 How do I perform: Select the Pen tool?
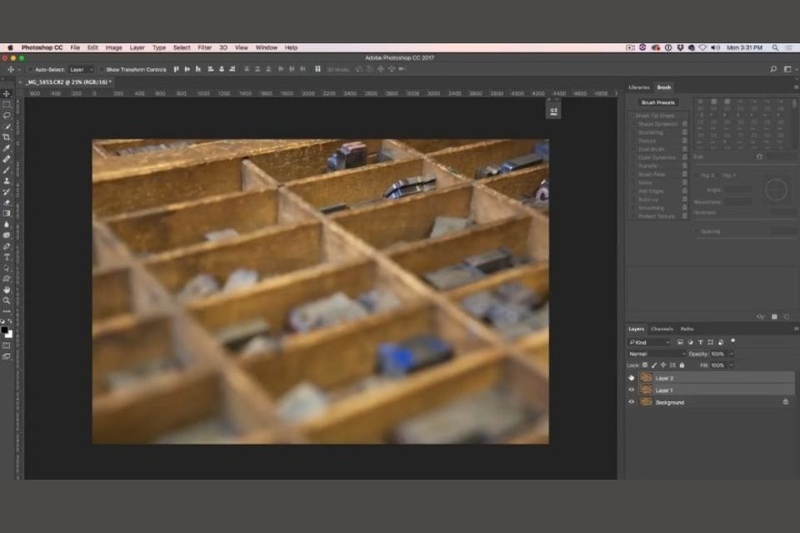[7, 246]
